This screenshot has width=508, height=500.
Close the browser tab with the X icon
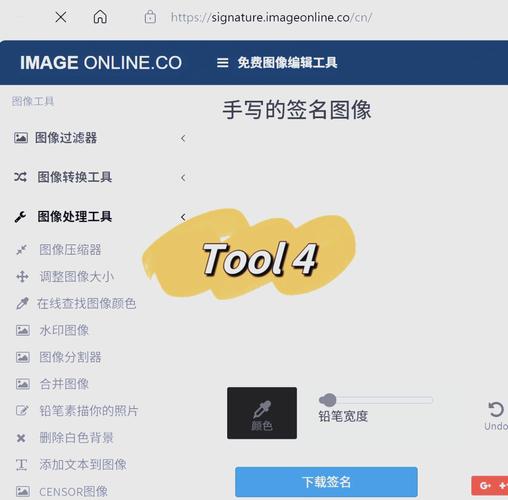point(61,17)
